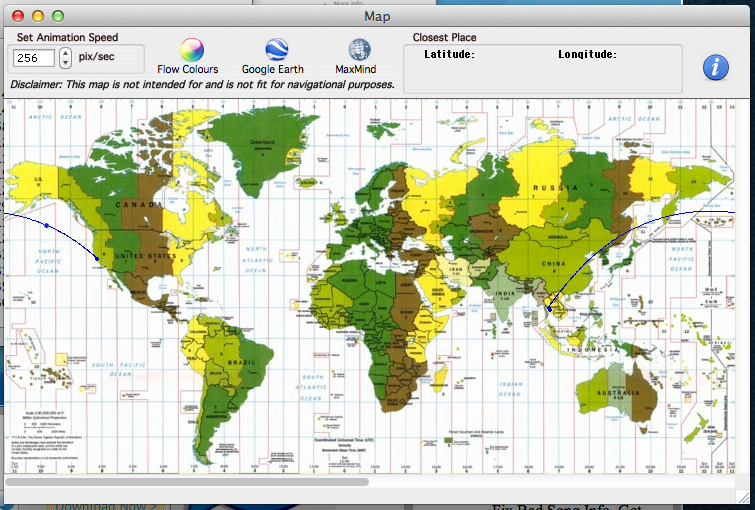This screenshot has height=510, width=755.
Task: Click the blue midpoint marker over Pacific
Action: point(47,226)
